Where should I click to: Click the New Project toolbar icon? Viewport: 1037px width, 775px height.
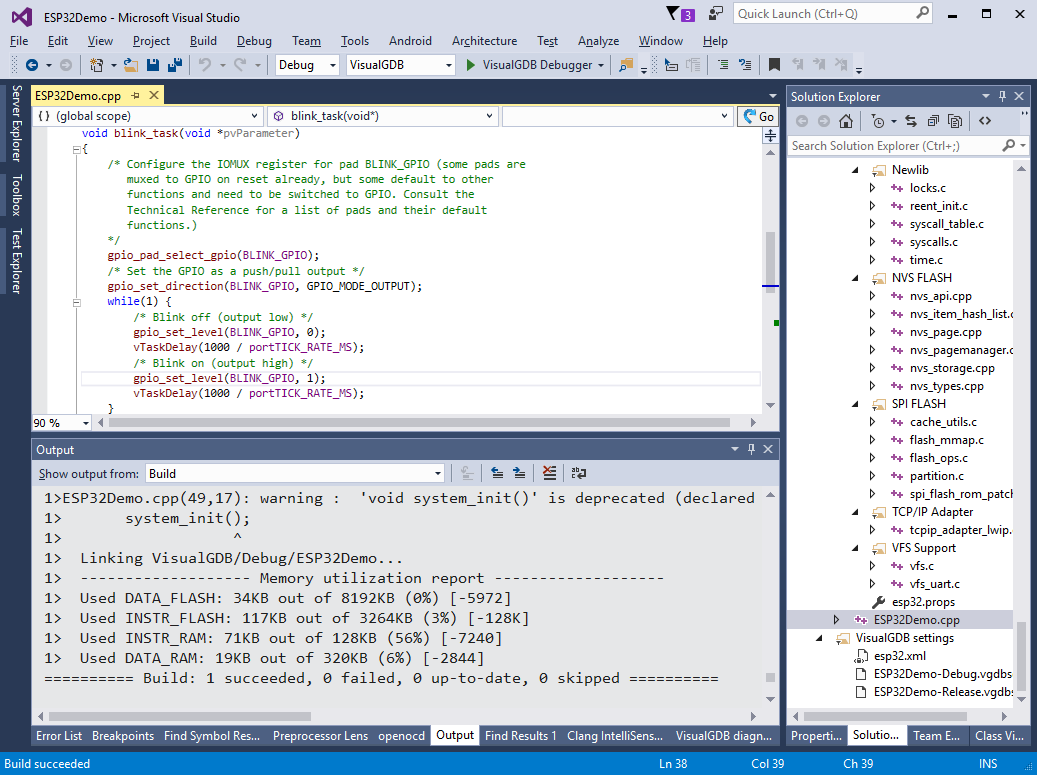tap(97, 65)
